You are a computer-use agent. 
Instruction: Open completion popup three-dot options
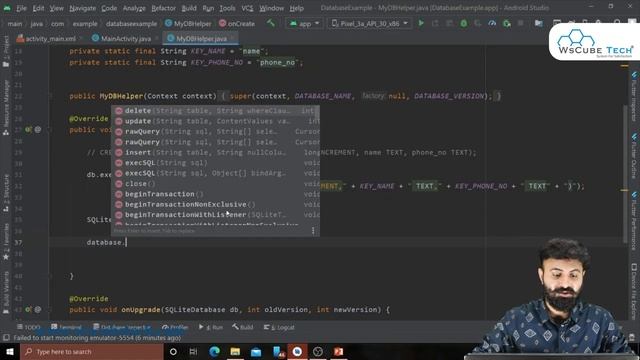tap(313, 231)
